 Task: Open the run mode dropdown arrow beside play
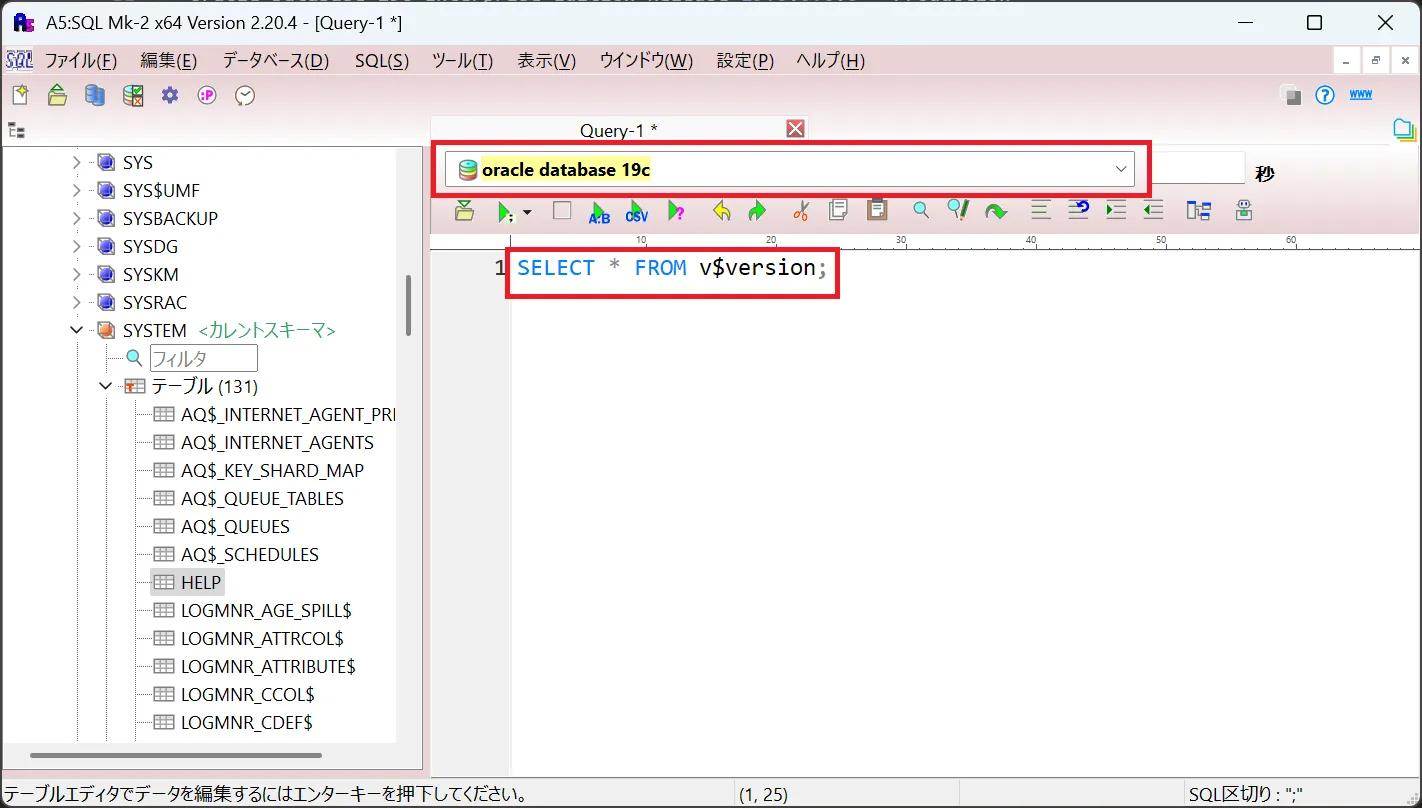tap(527, 212)
